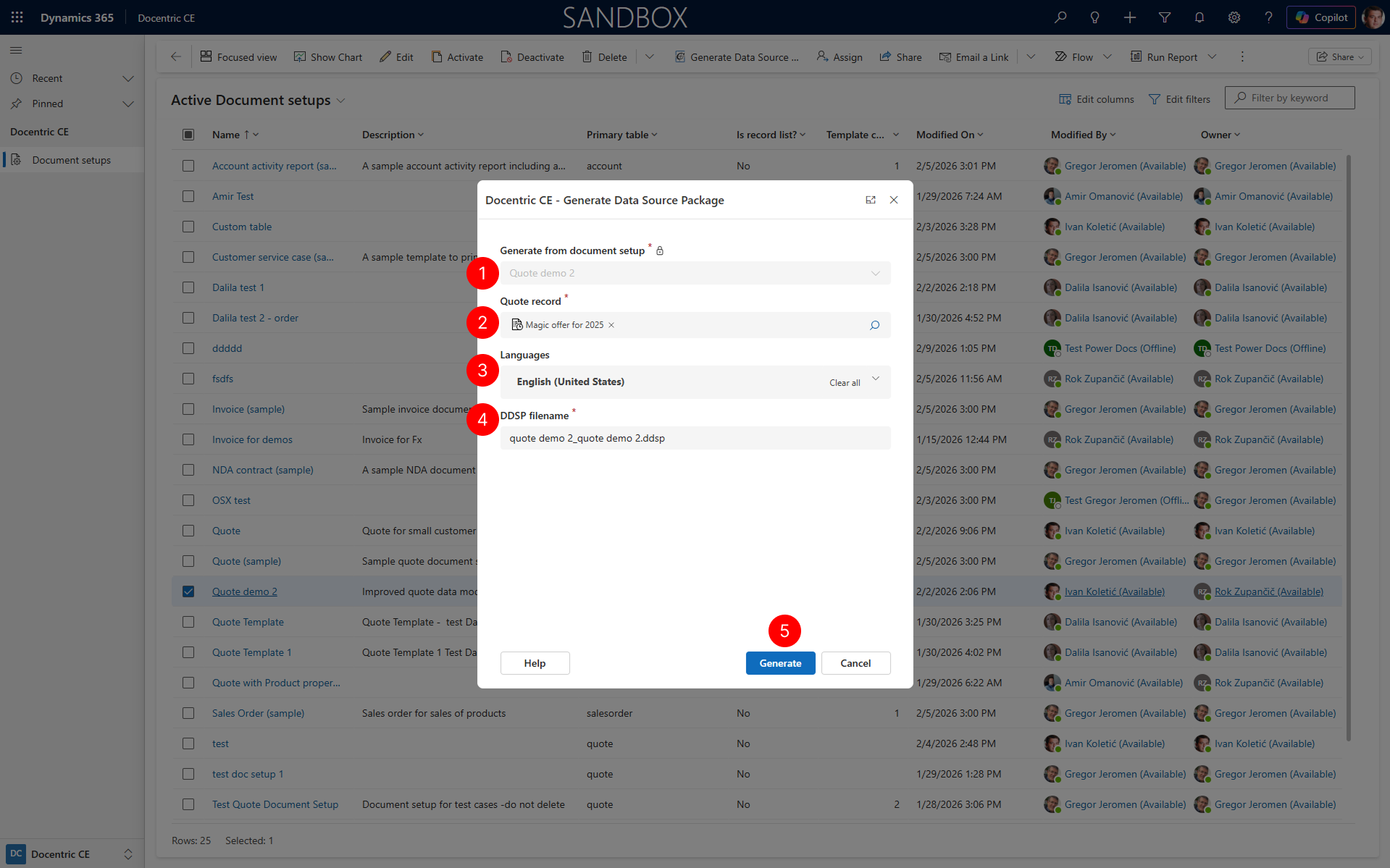1390x868 pixels.
Task: Click the Deactivate command
Action: [532, 56]
